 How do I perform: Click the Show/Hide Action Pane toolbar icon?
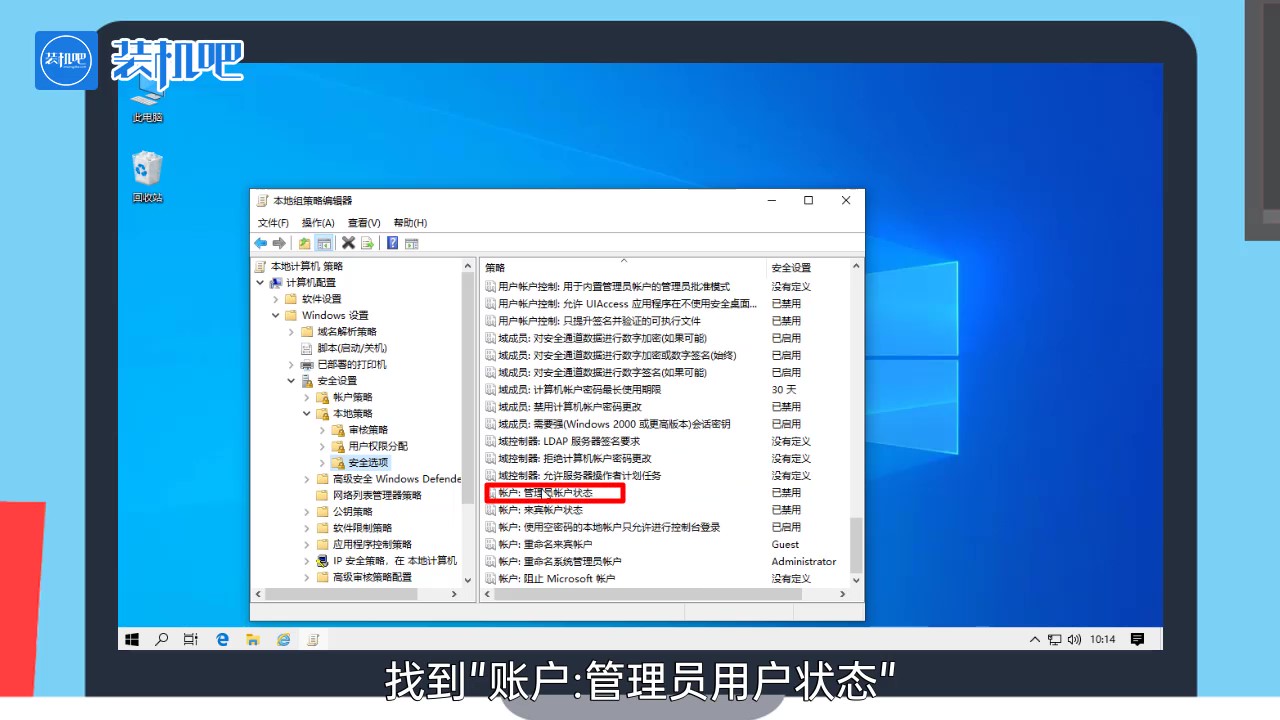(412, 243)
